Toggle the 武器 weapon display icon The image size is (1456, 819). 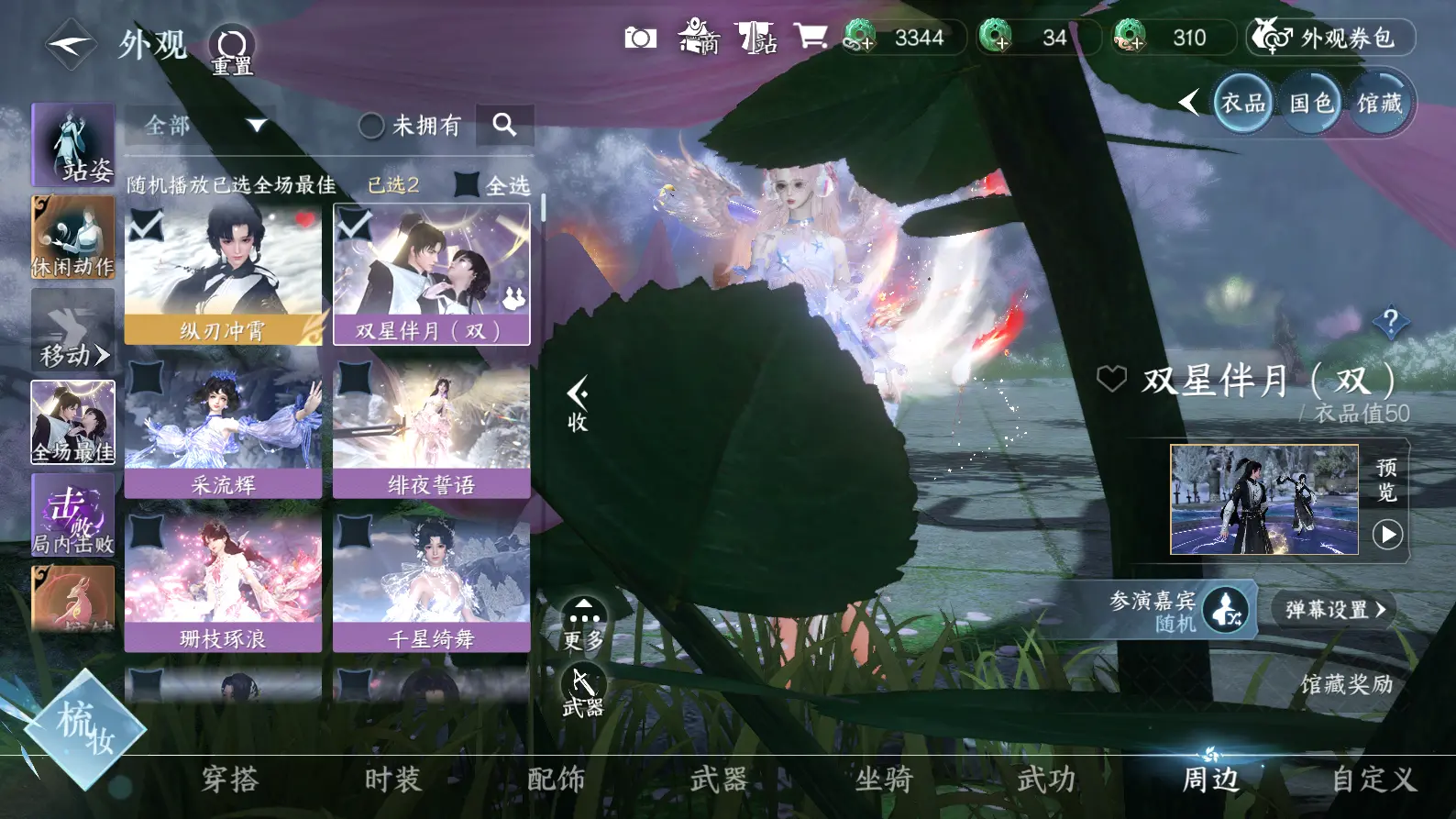coord(583,692)
